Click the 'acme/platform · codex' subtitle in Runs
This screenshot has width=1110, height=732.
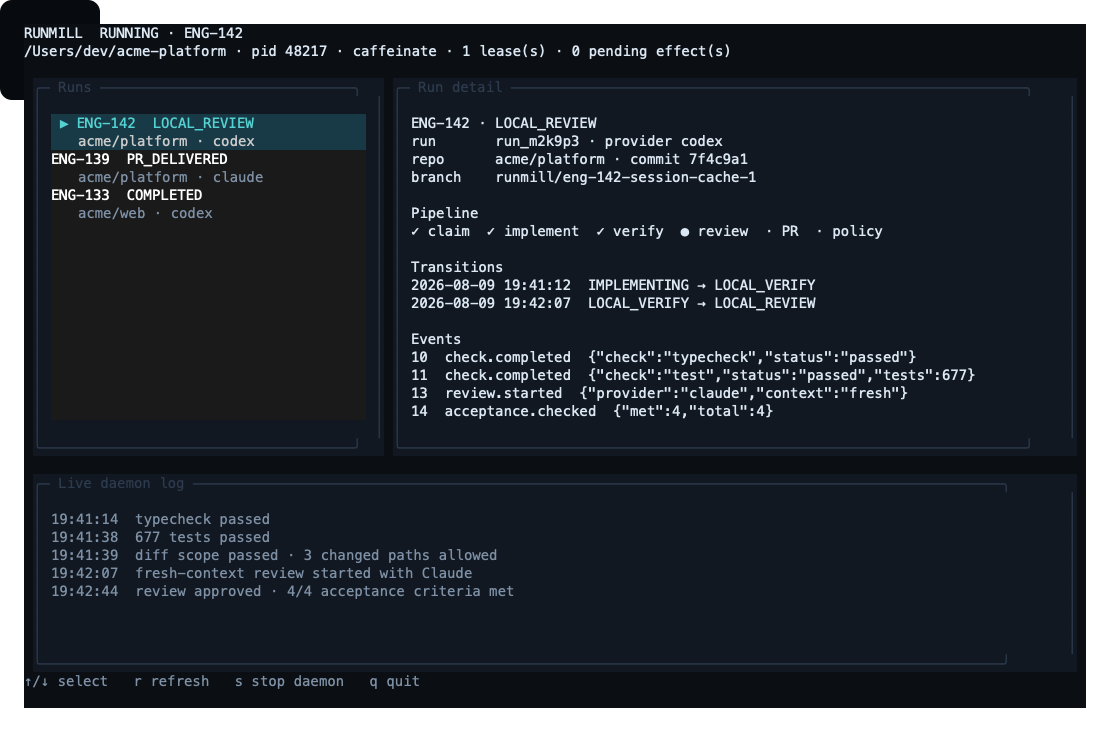(166, 141)
